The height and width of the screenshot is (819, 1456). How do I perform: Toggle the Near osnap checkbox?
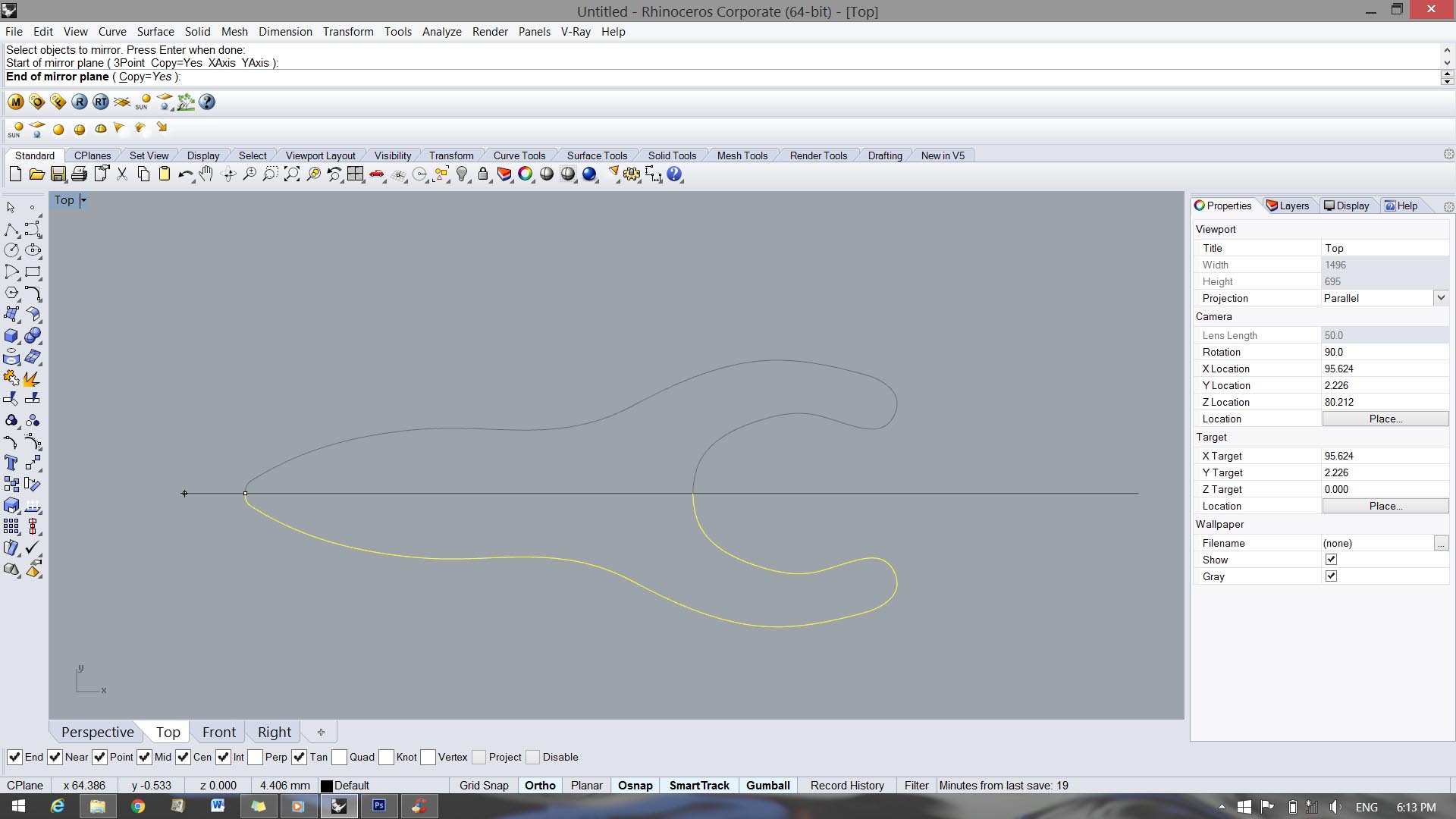pyautogui.click(x=55, y=757)
